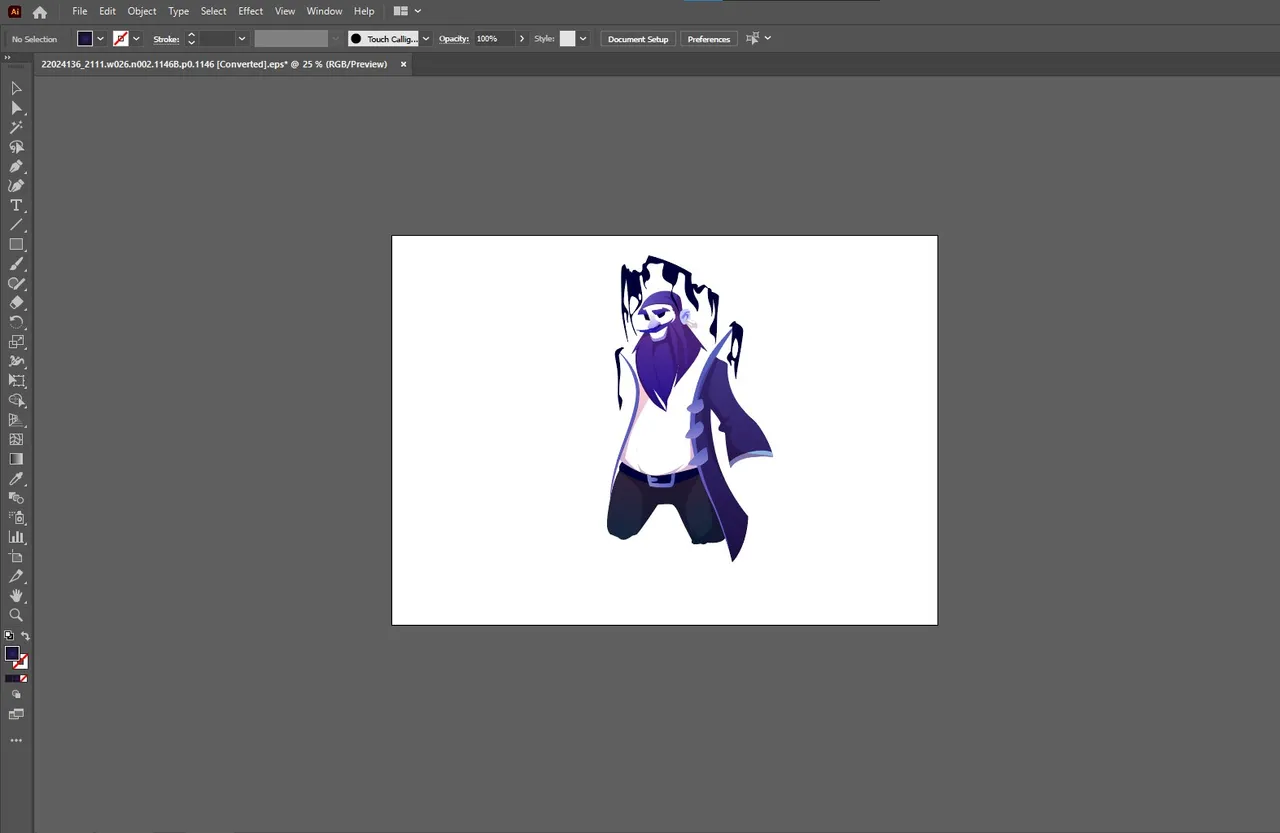
Task: Select the Symbol Sprayer tool
Action: (16, 517)
